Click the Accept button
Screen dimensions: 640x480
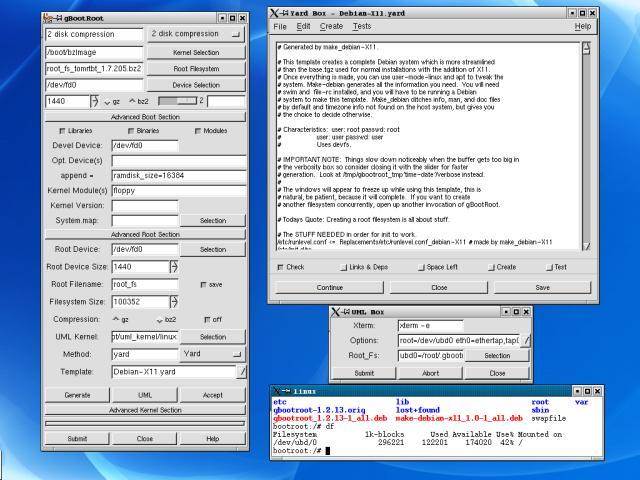point(213,395)
